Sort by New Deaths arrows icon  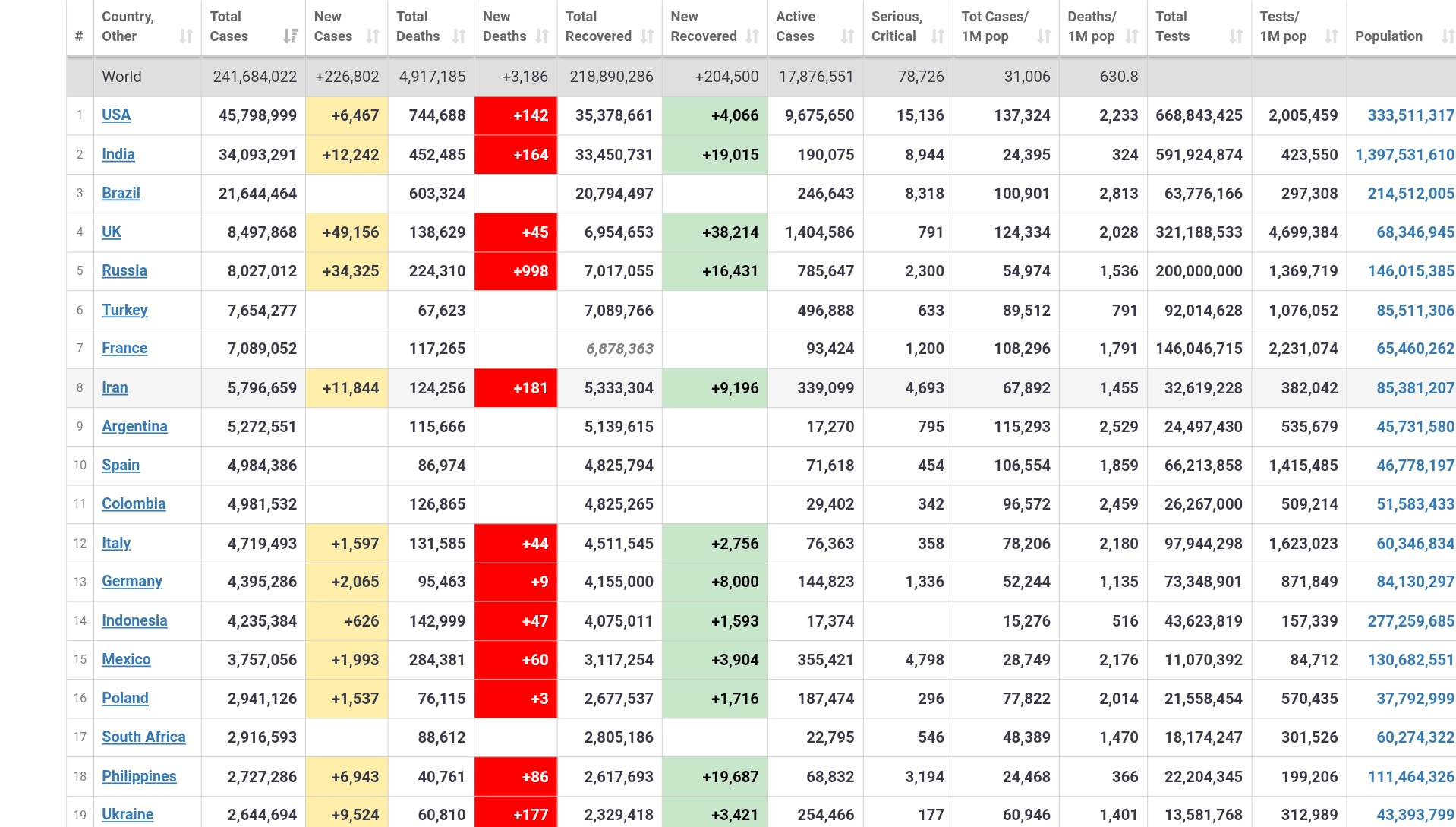point(542,36)
